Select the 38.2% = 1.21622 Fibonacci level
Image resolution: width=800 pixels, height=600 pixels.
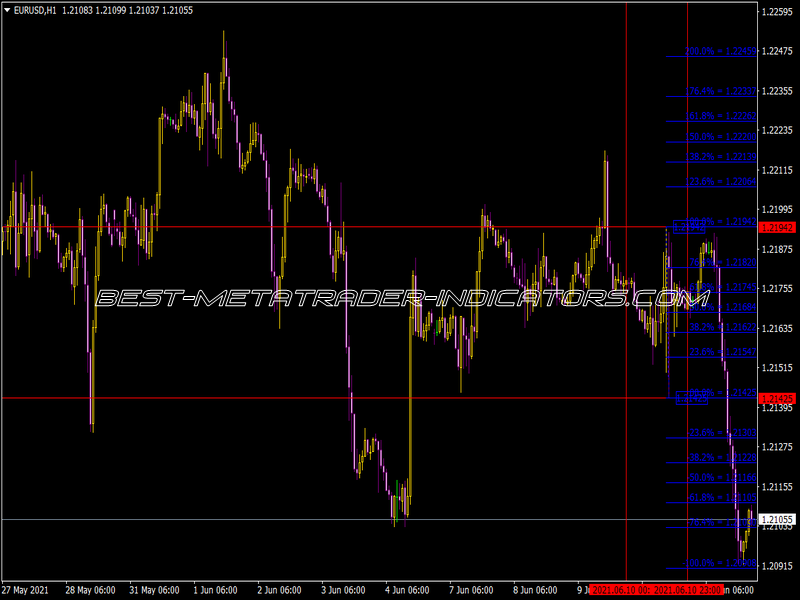[723, 327]
